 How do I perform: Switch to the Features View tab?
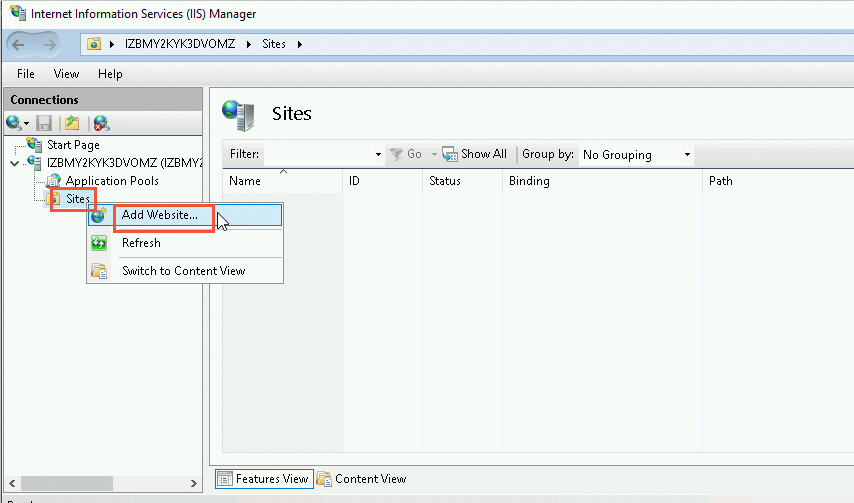coord(264,479)
